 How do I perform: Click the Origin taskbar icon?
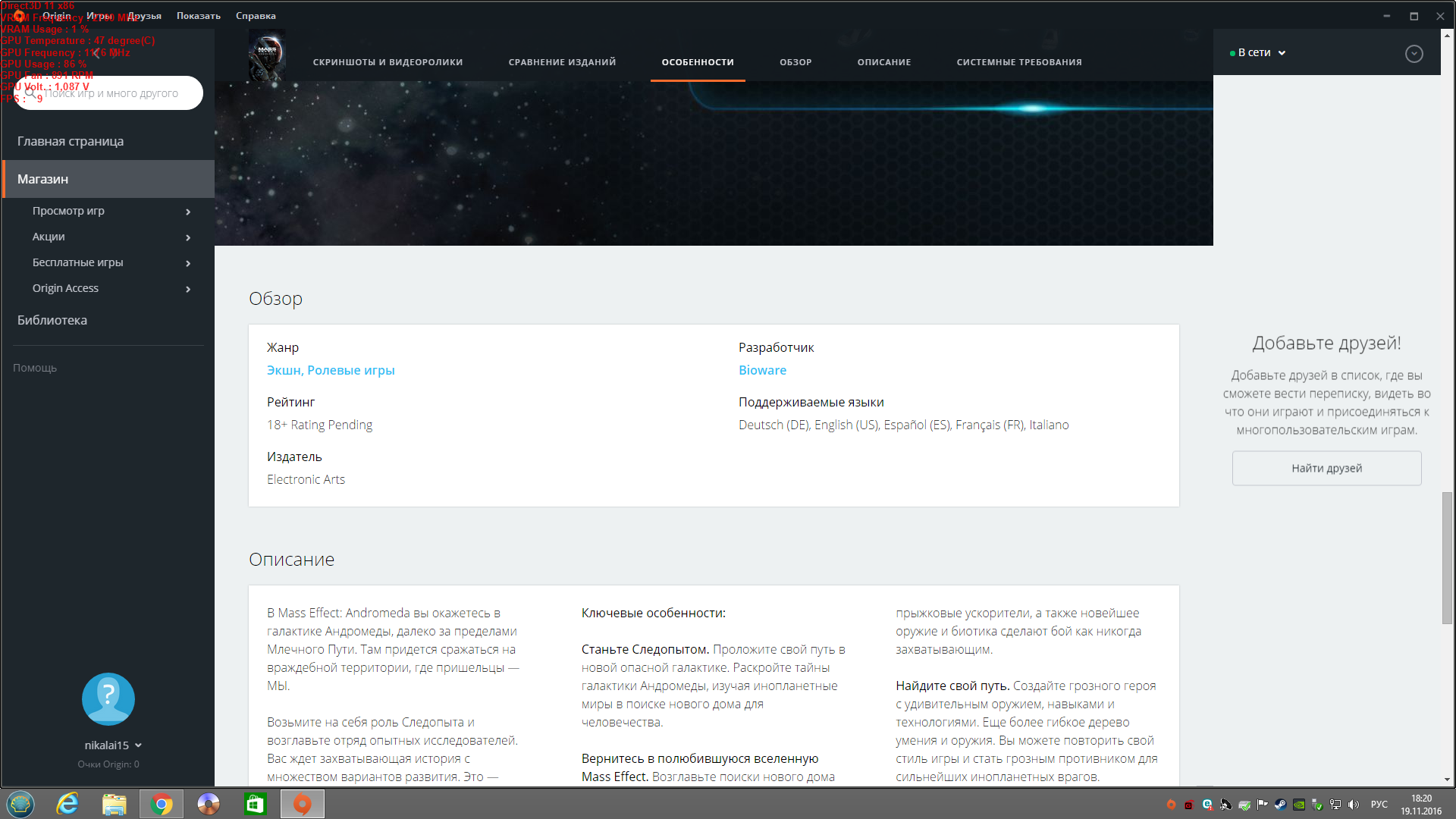click(x=302, y=804)
